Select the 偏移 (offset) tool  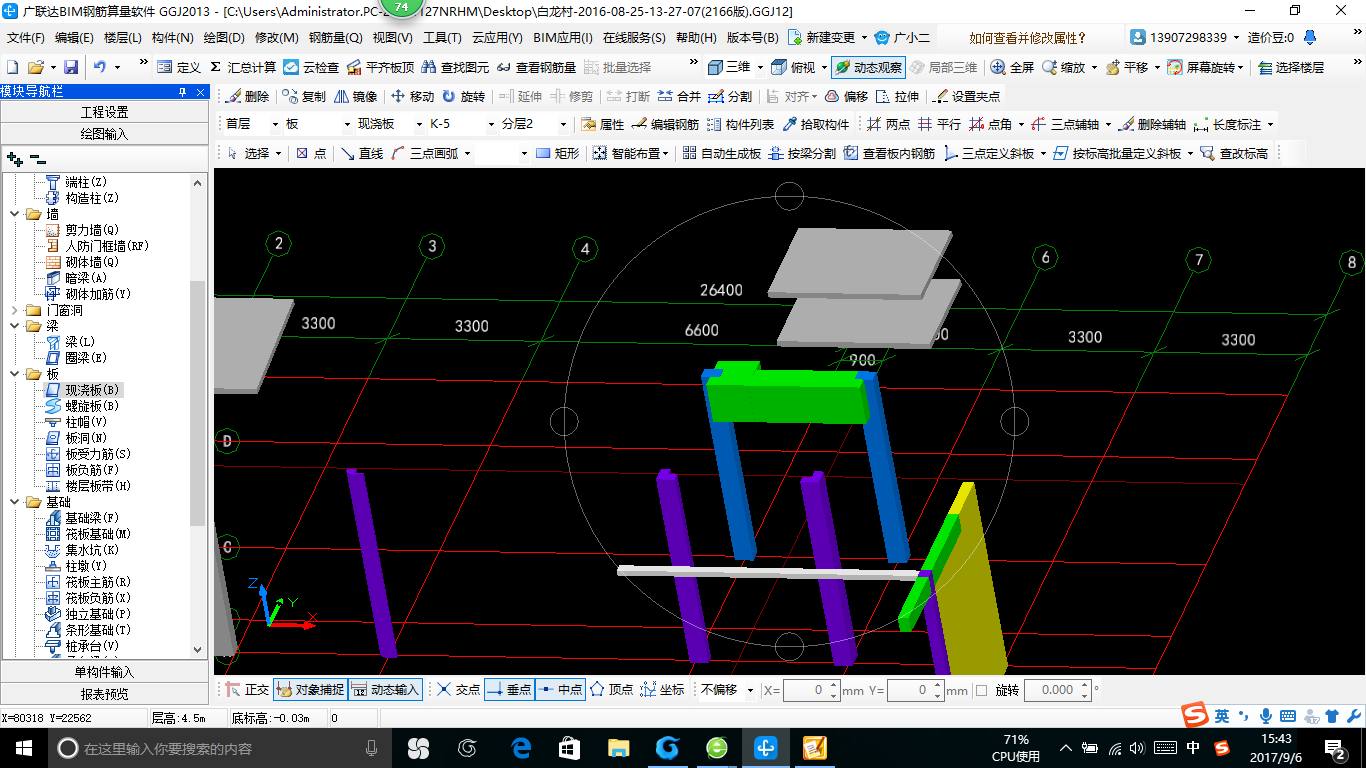[846, 96]
